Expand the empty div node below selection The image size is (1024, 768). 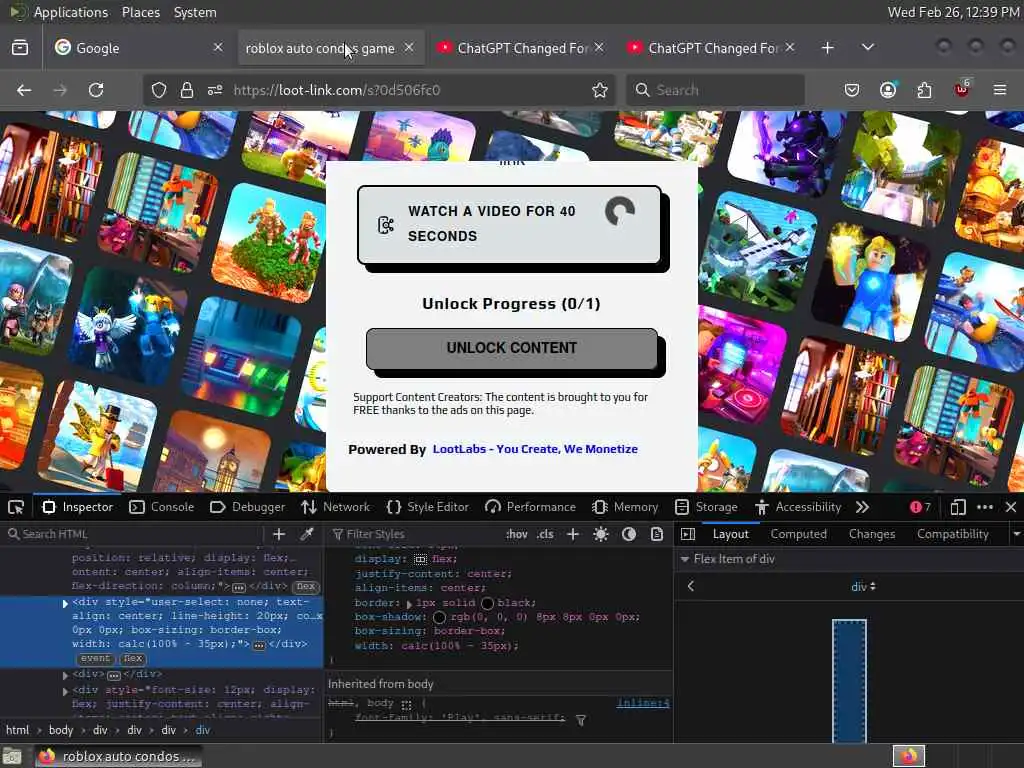tap(65, 675)
